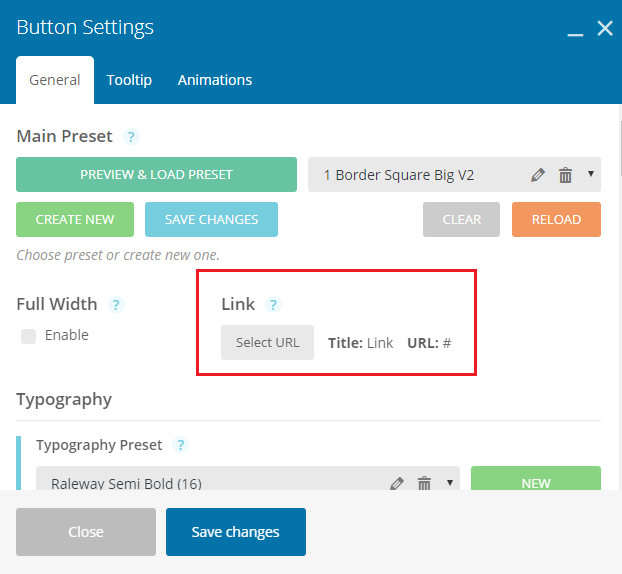Click the orange Reload button
The width and height of the screenshot is (622, 574).
click(x=556, y=219)
